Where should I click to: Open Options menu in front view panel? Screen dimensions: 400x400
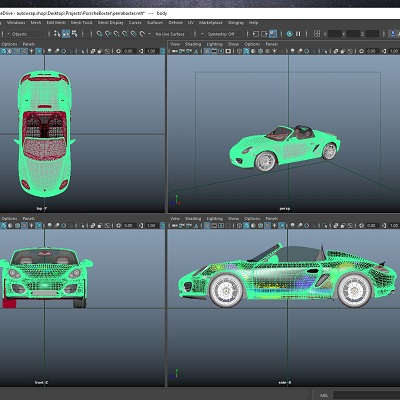point(9,219)
